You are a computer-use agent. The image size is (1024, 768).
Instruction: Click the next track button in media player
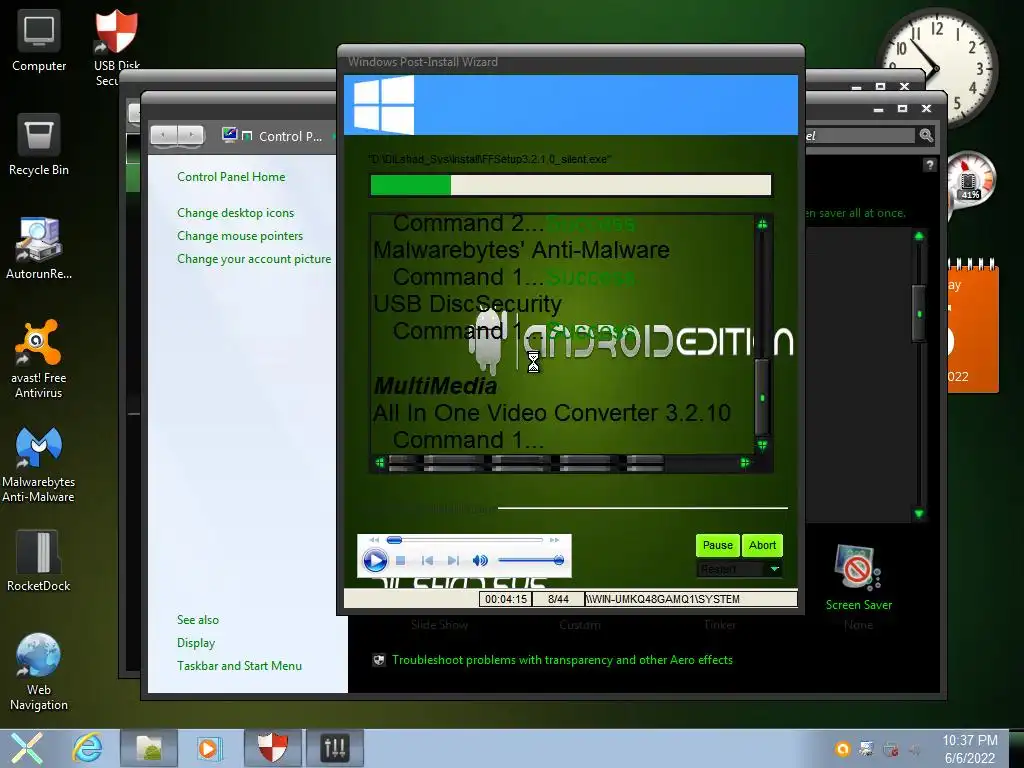click(x=453, y=560)
